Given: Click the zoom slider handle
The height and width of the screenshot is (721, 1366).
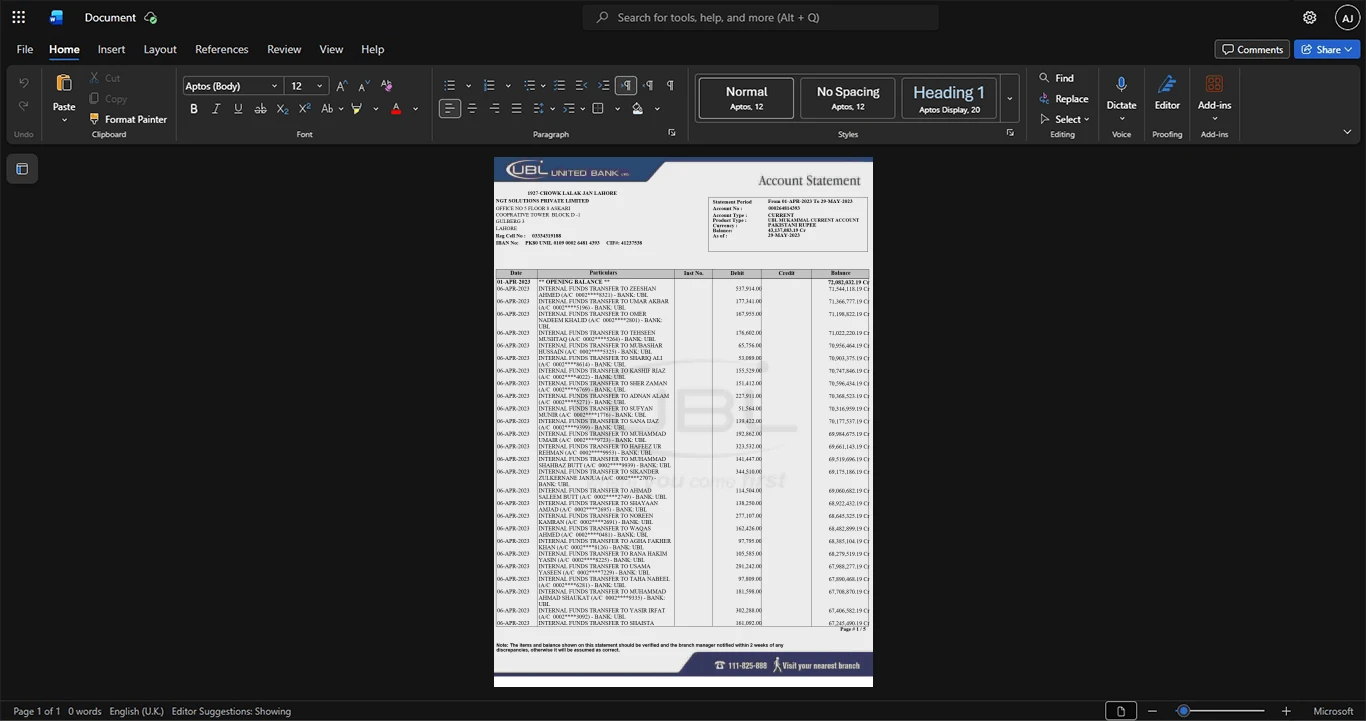Looking at the screenshot, I should tap(1183, 711).
